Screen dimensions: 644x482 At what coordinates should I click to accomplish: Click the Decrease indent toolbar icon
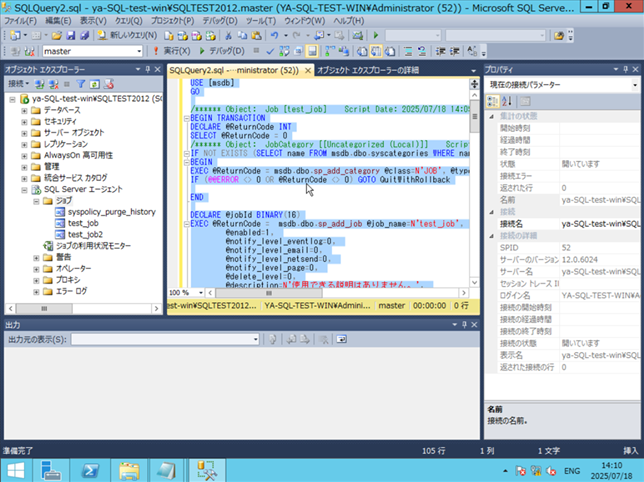tap(440, 51)
